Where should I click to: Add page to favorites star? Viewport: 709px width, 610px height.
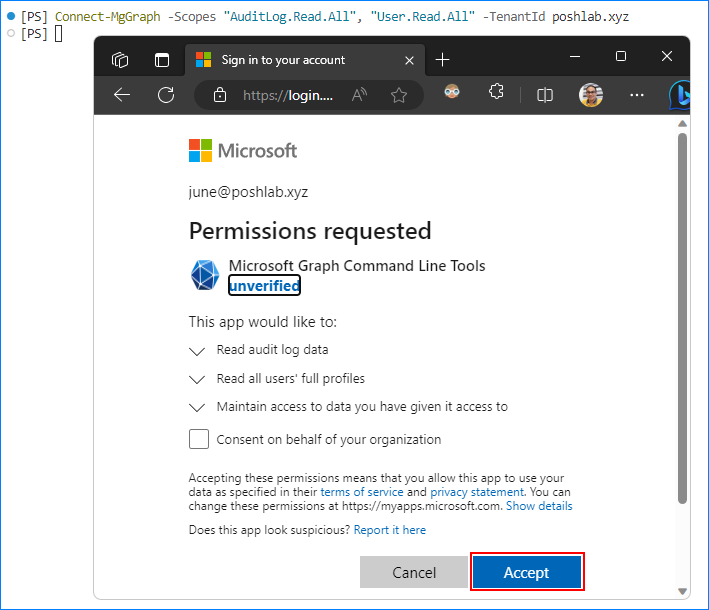[398, 95]
